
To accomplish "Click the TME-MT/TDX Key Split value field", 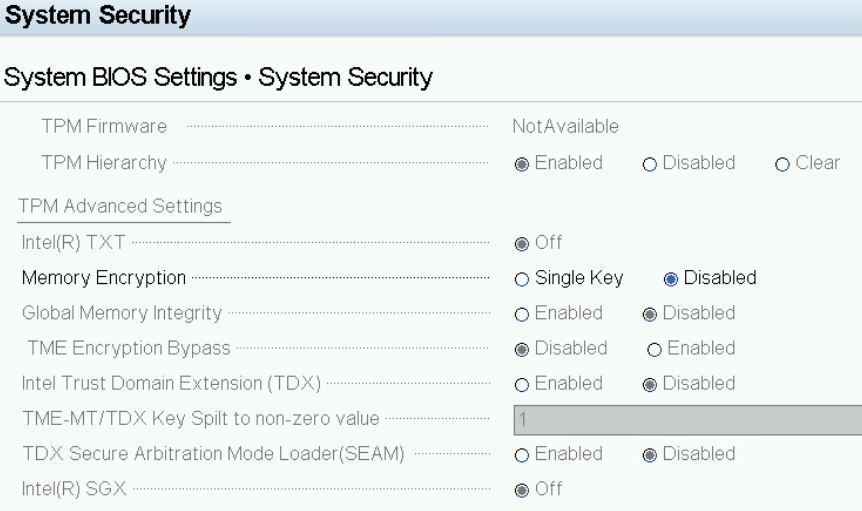I will pos(687,419).
